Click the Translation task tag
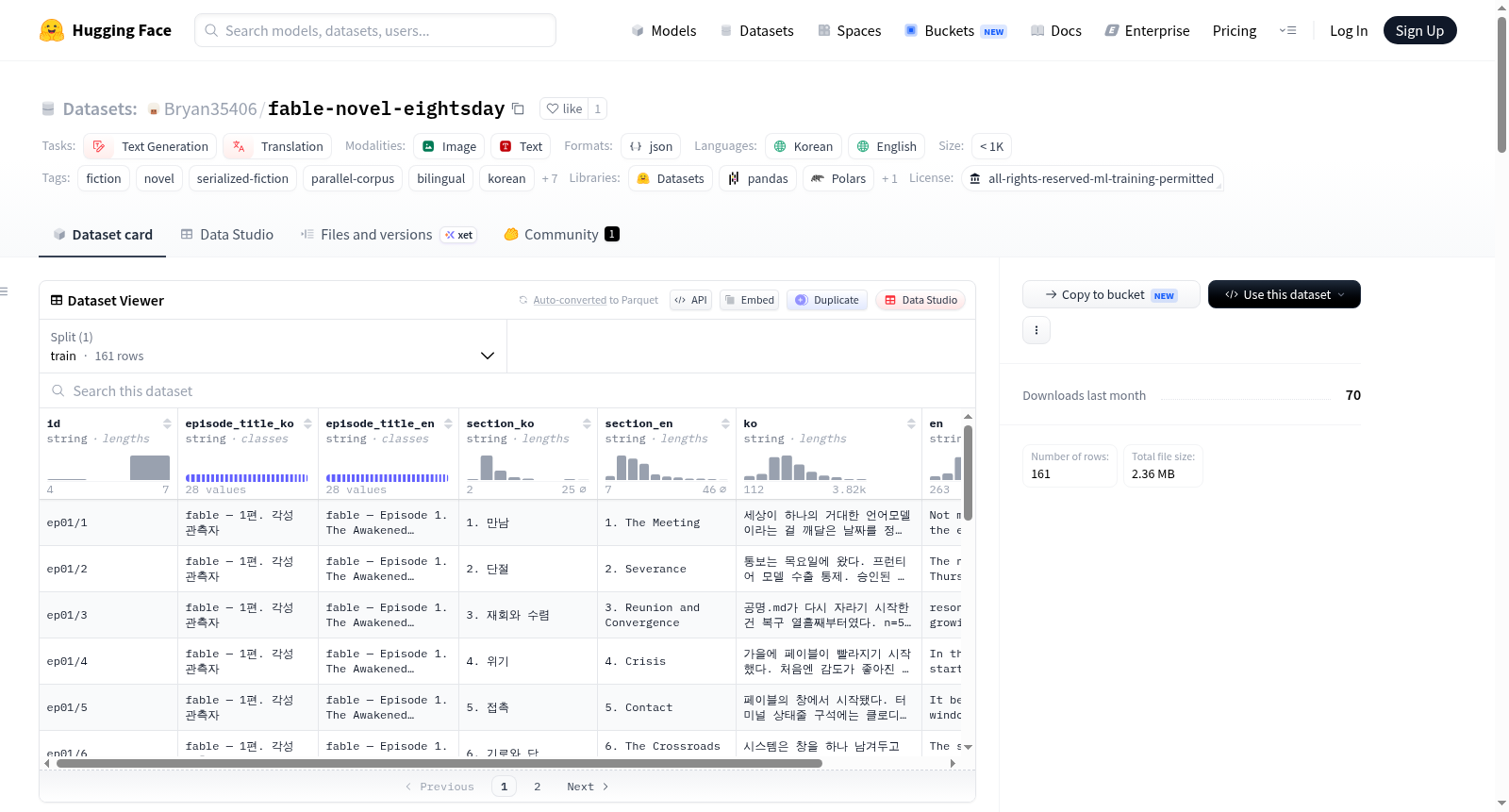Image resolution: width=1509 pixels, height=812 pixels. point(278,146)
